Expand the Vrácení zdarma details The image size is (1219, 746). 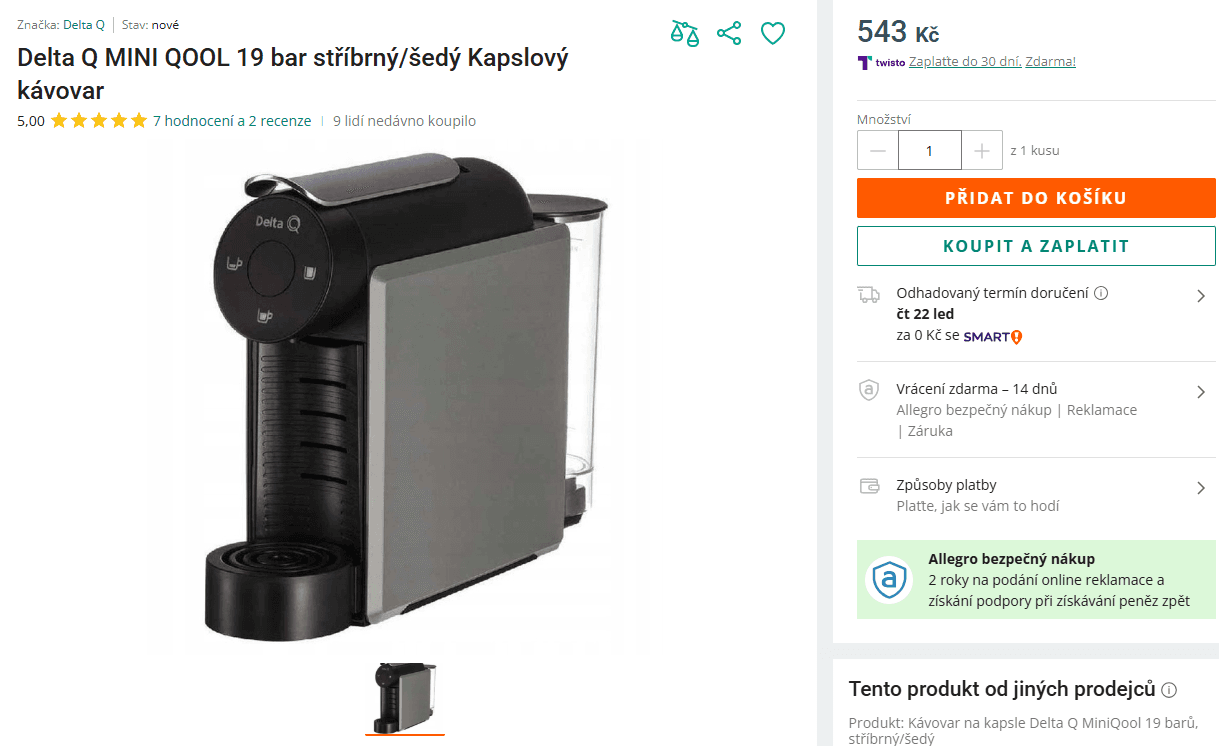[x=1201, y=390]
